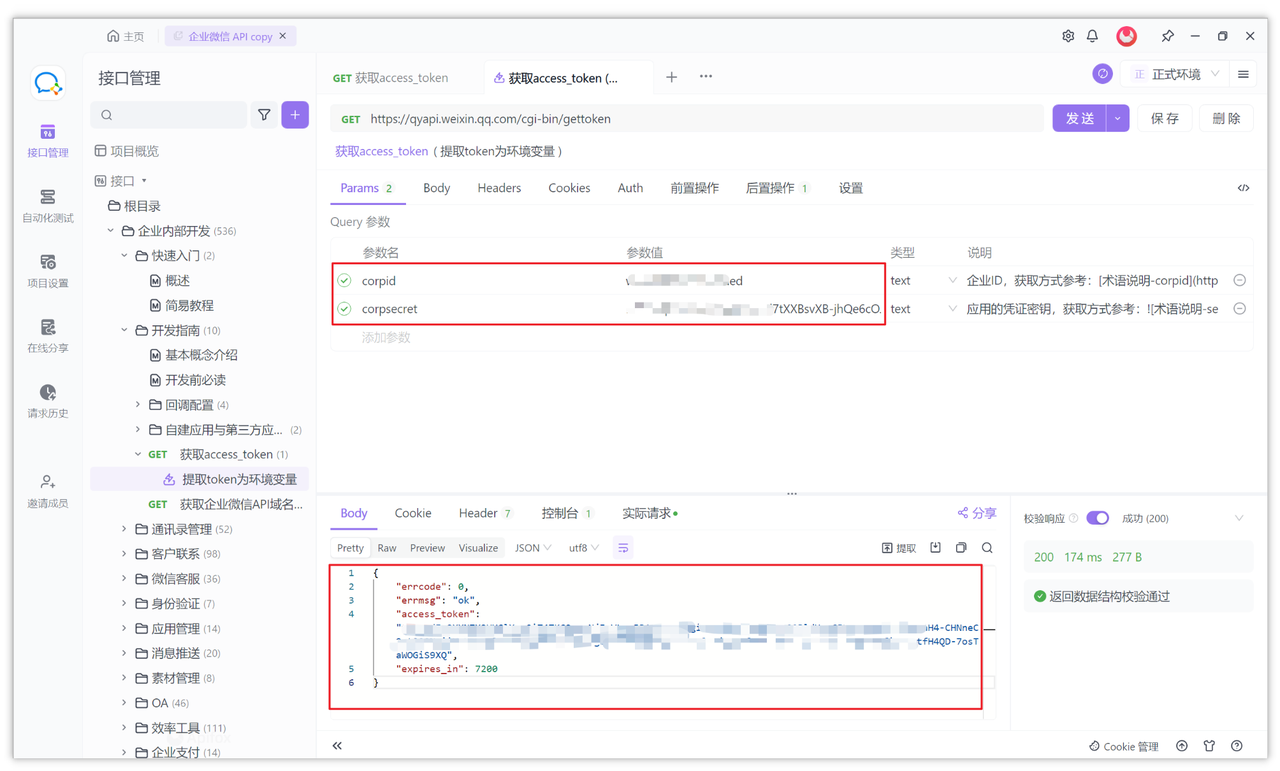Click the user avatar icon

1126,36
